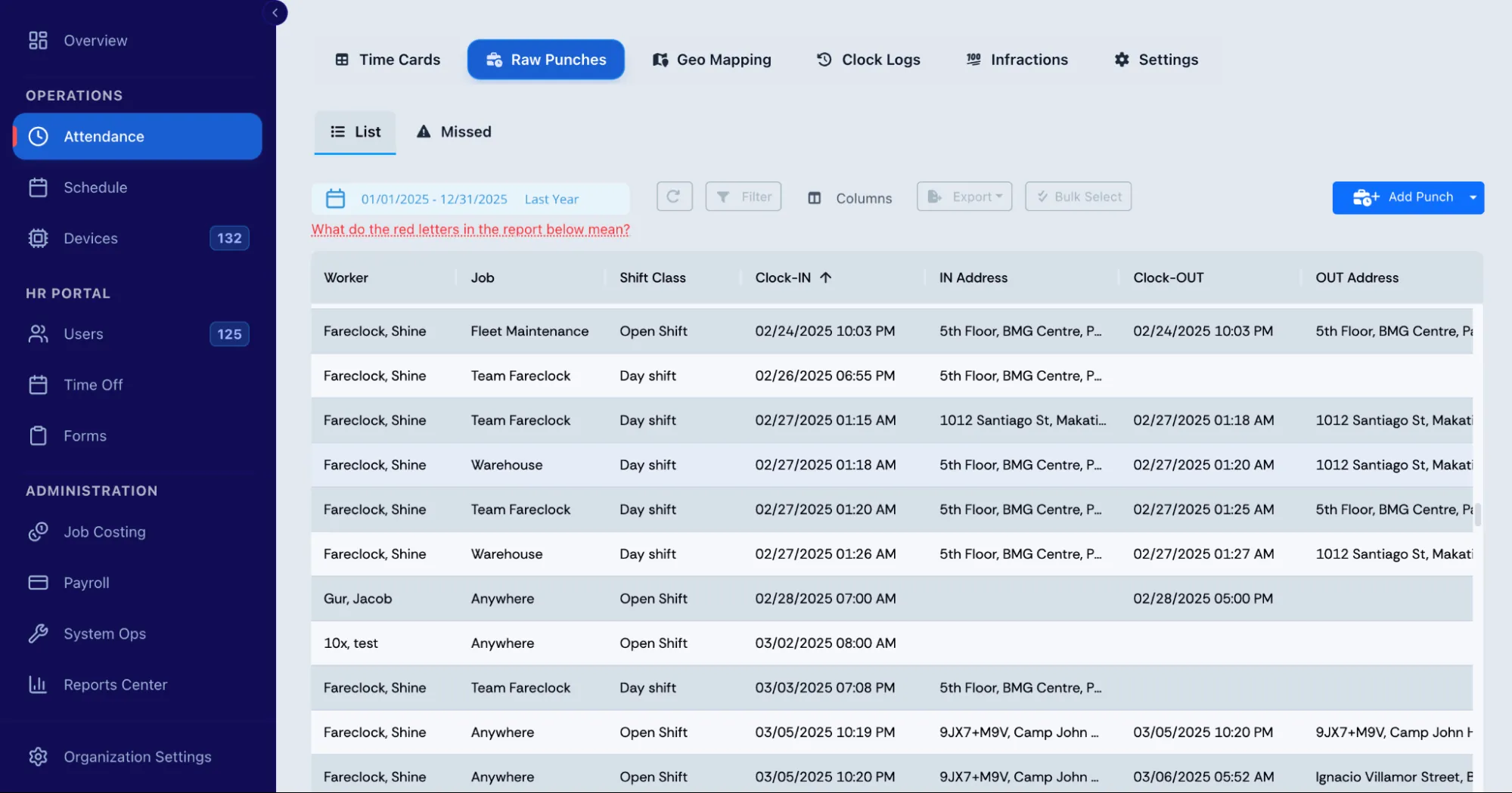Go to Time Off

click(138, 385)
